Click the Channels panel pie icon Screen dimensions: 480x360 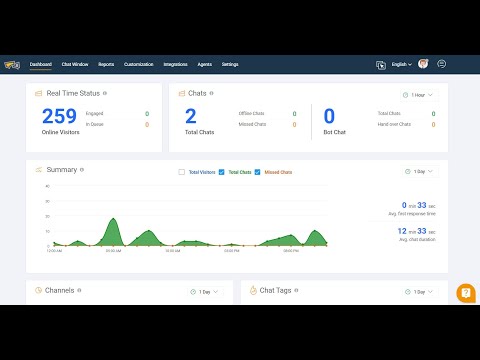[x=38, y=290]
